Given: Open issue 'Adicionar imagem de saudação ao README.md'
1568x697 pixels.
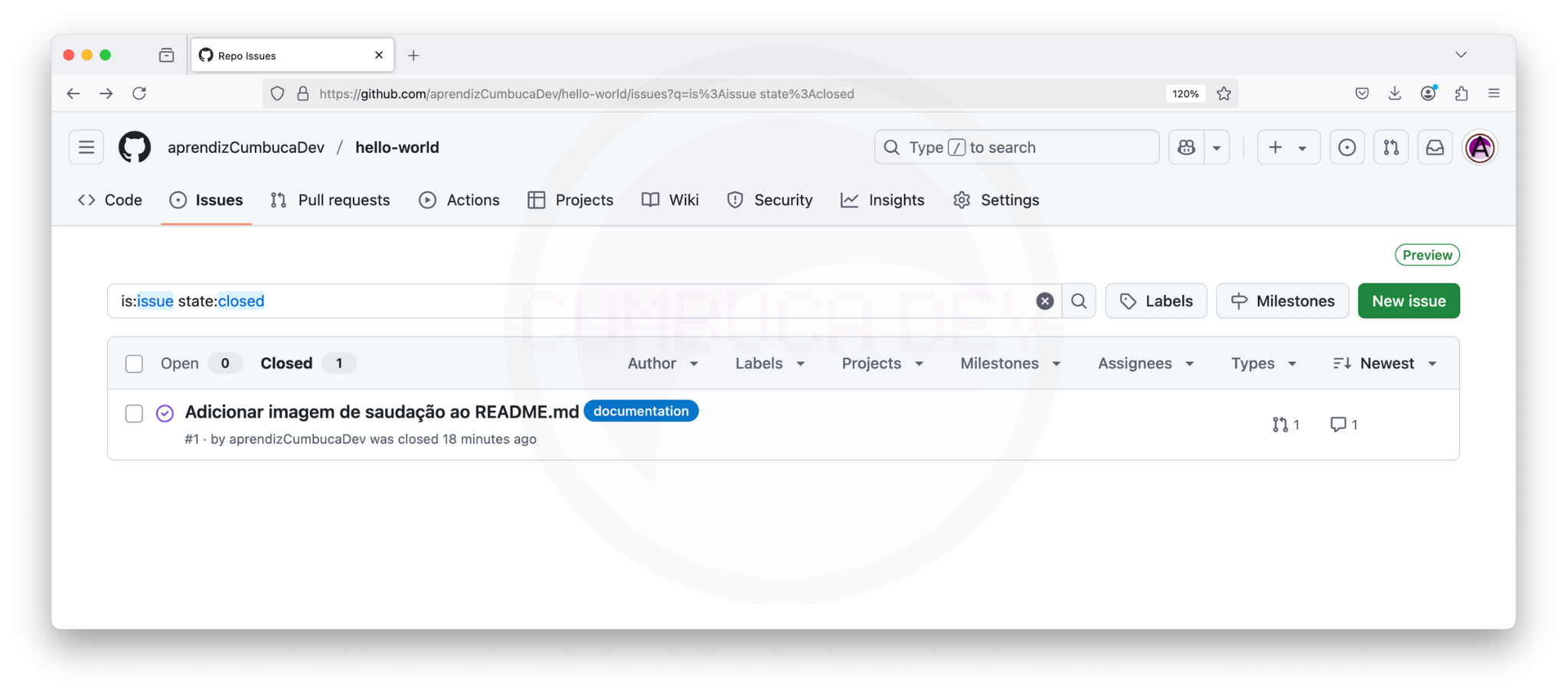Looking at the screenshot, I should point(381,412).
